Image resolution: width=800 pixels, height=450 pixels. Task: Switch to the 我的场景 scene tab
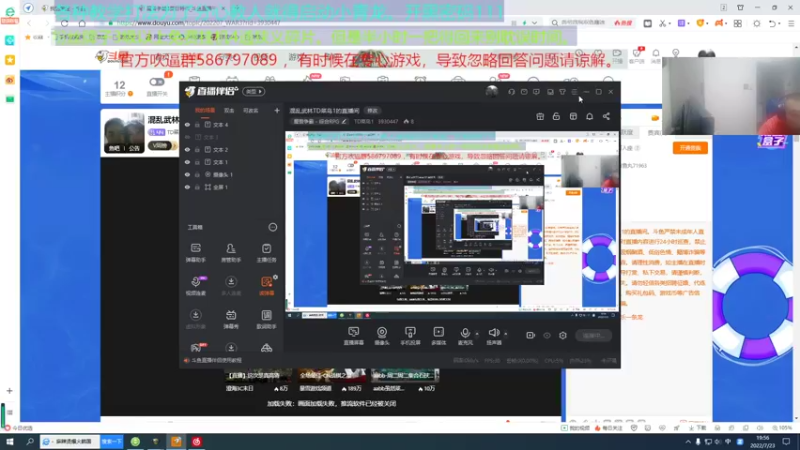tap(205, 110)
